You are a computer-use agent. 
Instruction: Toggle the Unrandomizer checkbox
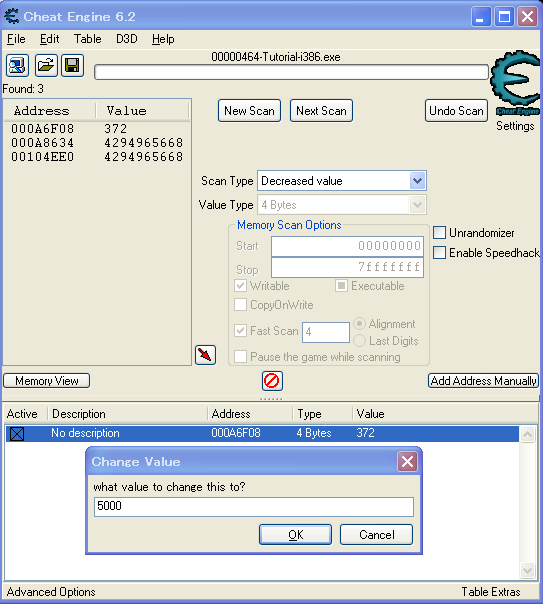[439, 233]
